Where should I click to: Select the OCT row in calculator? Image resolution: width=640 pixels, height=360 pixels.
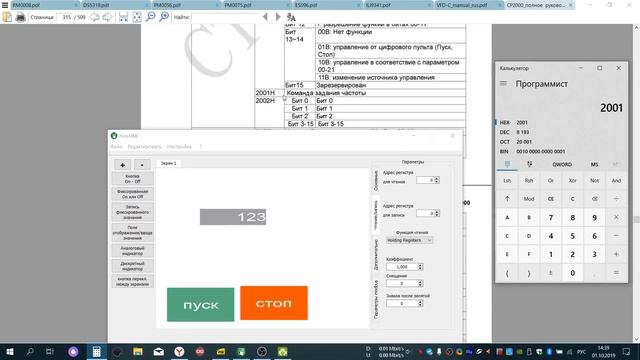tap(561, 142)
